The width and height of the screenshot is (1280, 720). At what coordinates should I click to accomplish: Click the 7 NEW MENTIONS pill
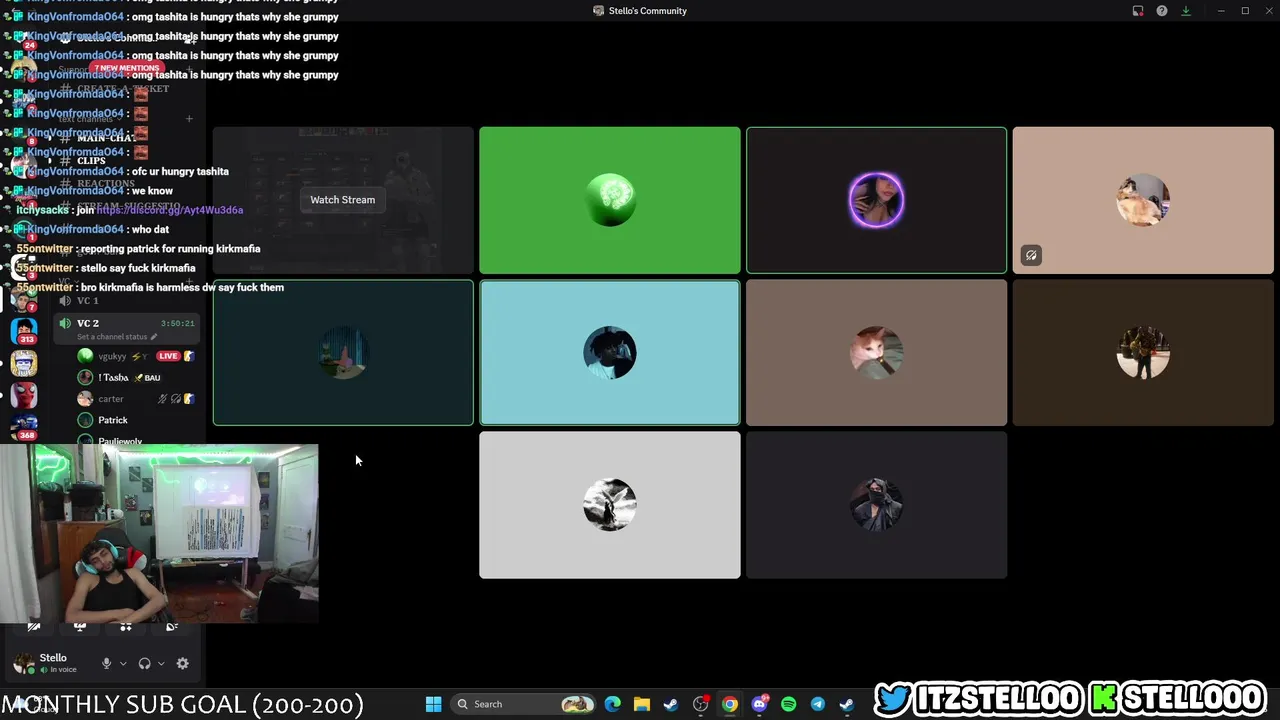[126, 68]
